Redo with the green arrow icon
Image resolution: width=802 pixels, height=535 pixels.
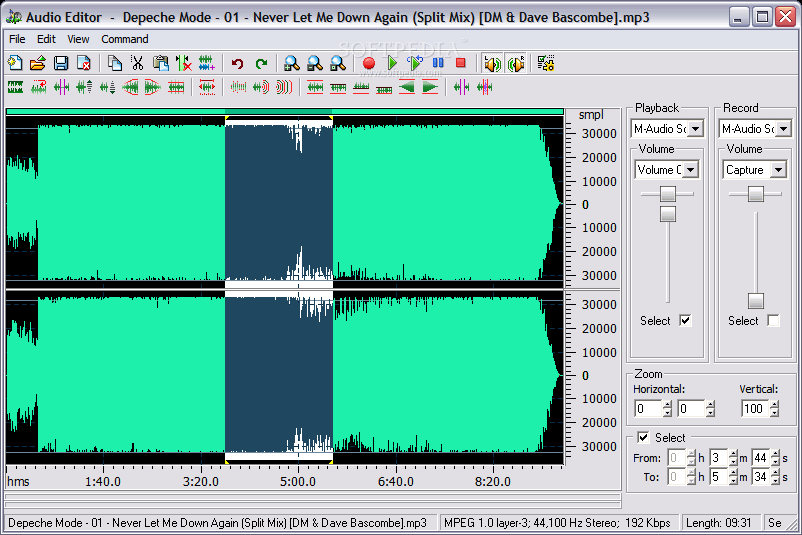click(x=261, y=63)
